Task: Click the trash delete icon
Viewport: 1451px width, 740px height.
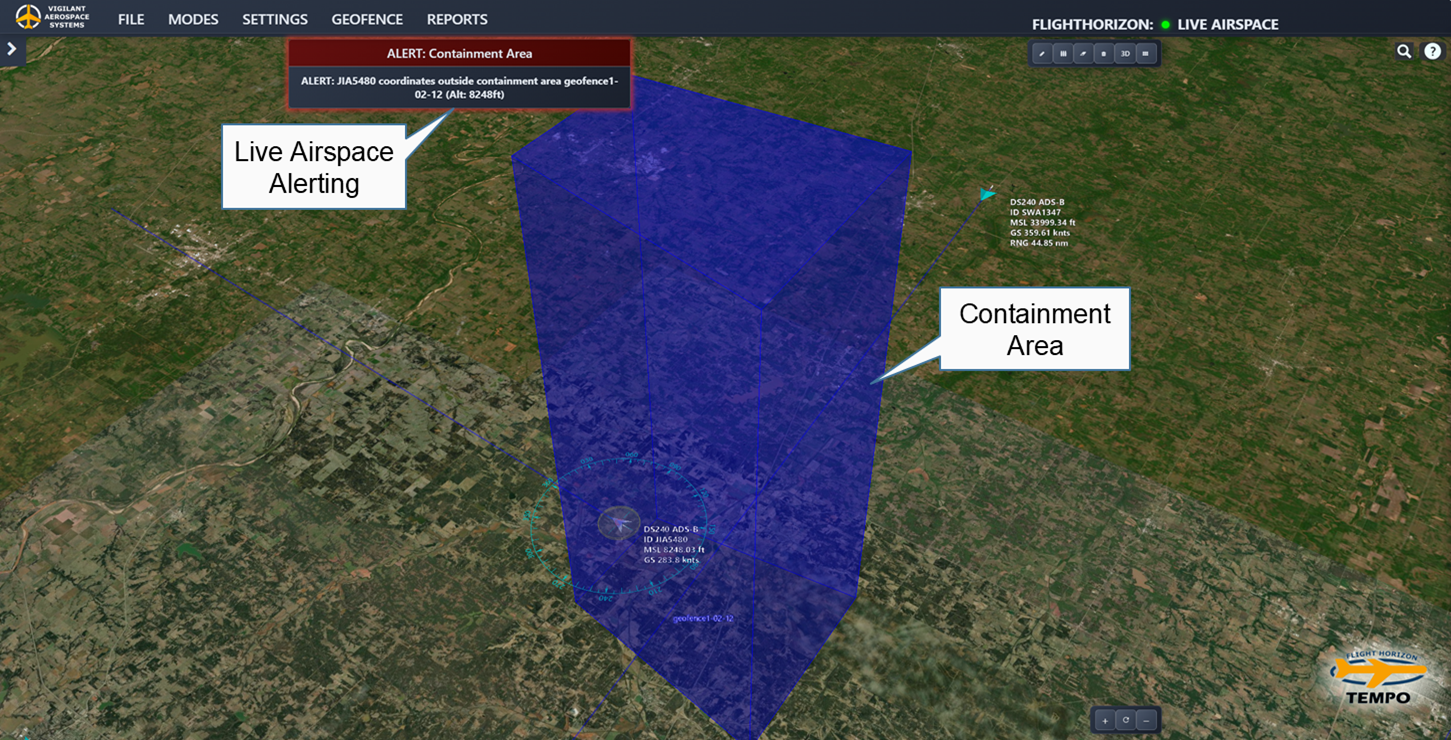Action: [1104, 54]
